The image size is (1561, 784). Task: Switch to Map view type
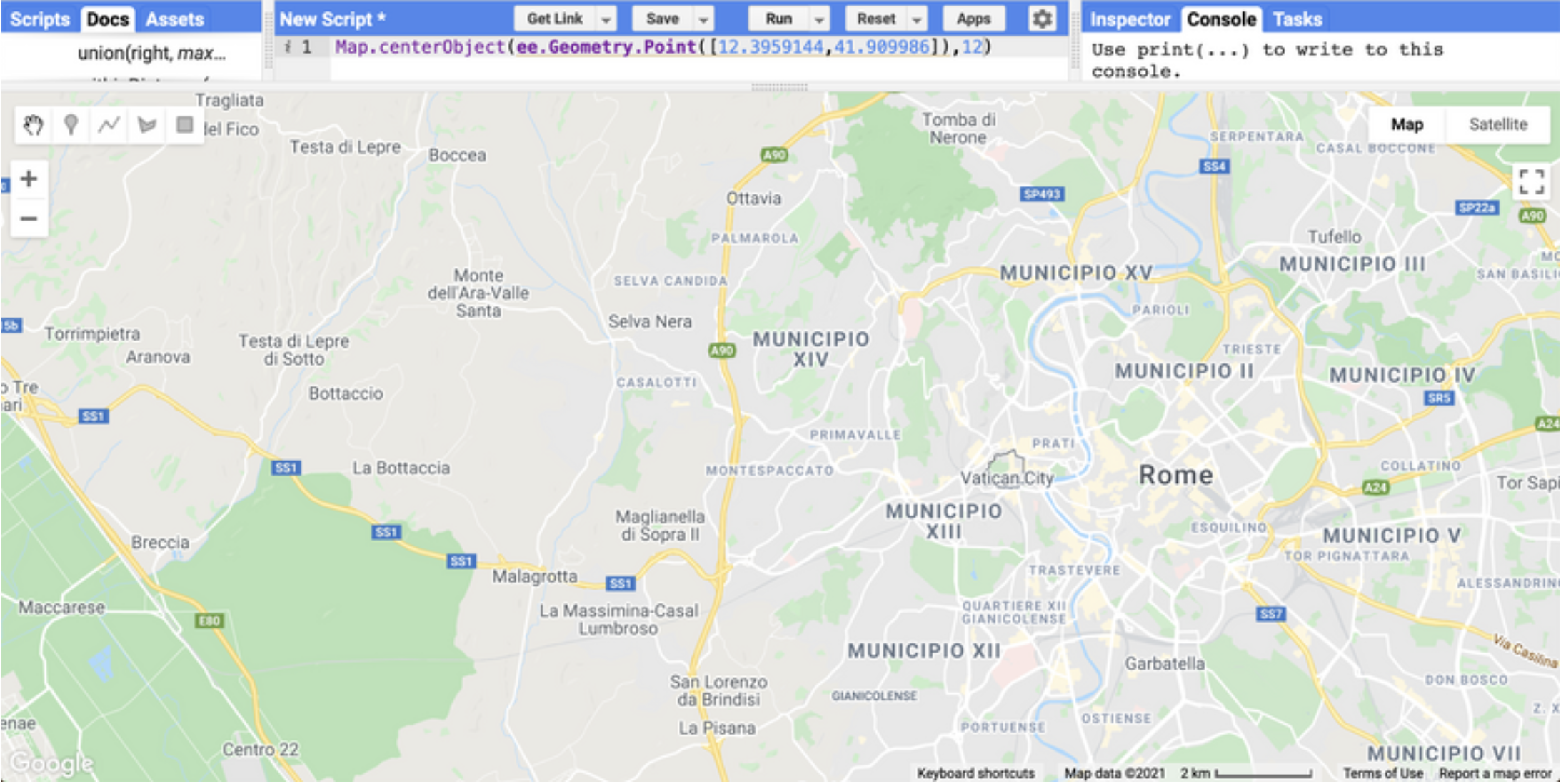point(1407,124)
